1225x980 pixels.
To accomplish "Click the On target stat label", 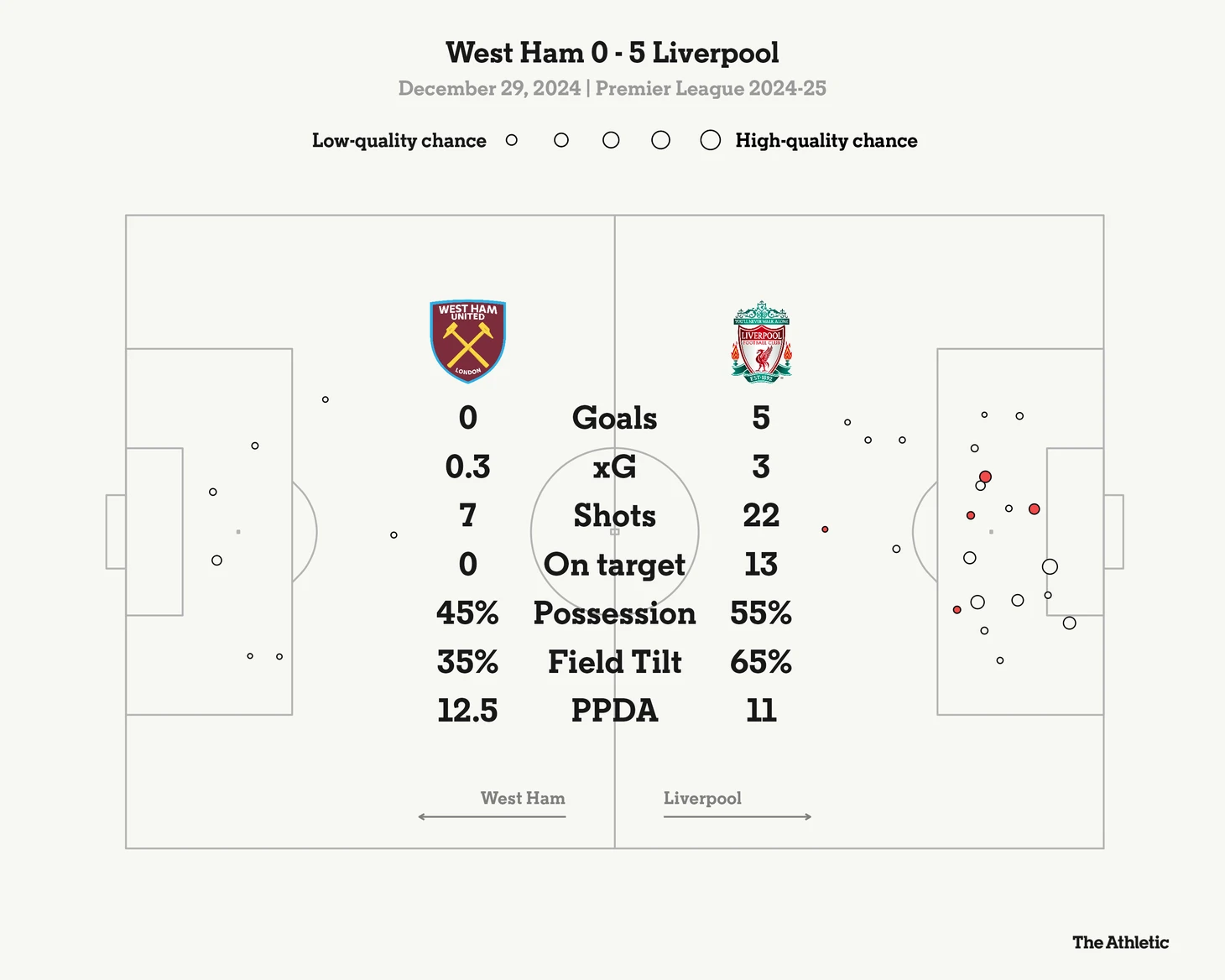I will [614, 565].
